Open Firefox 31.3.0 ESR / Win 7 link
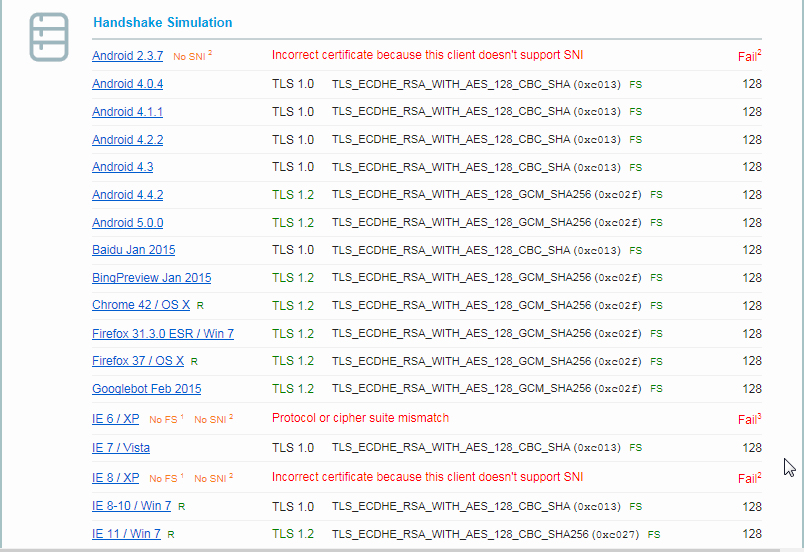804x552 pixels. pos(163,333)
